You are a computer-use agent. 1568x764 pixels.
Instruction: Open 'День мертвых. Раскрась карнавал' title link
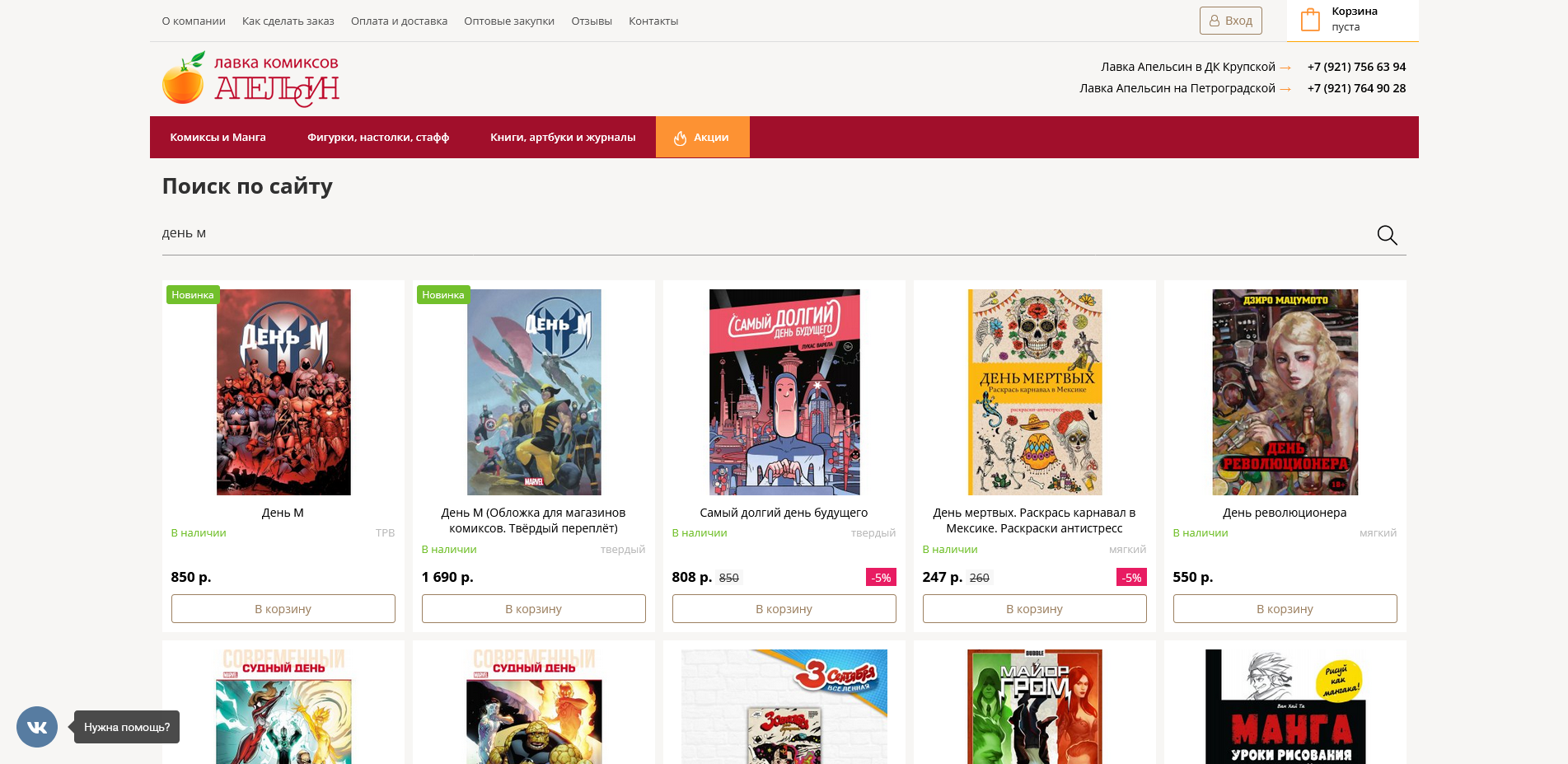pyautogui.click(x=1035, y=520)
